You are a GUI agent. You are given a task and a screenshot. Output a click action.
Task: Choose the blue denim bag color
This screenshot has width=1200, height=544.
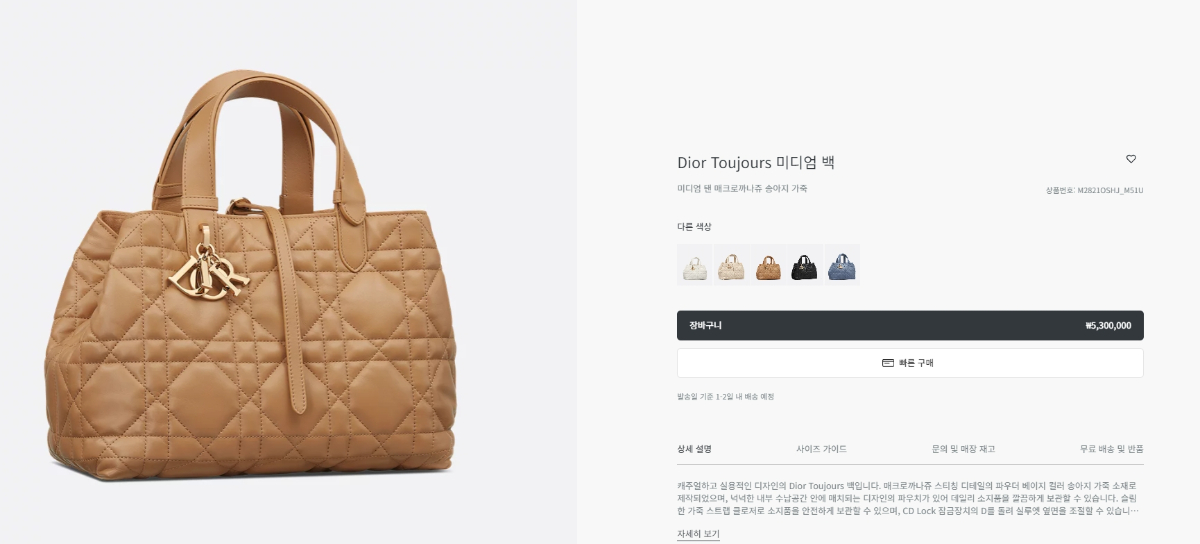point(842,265)
